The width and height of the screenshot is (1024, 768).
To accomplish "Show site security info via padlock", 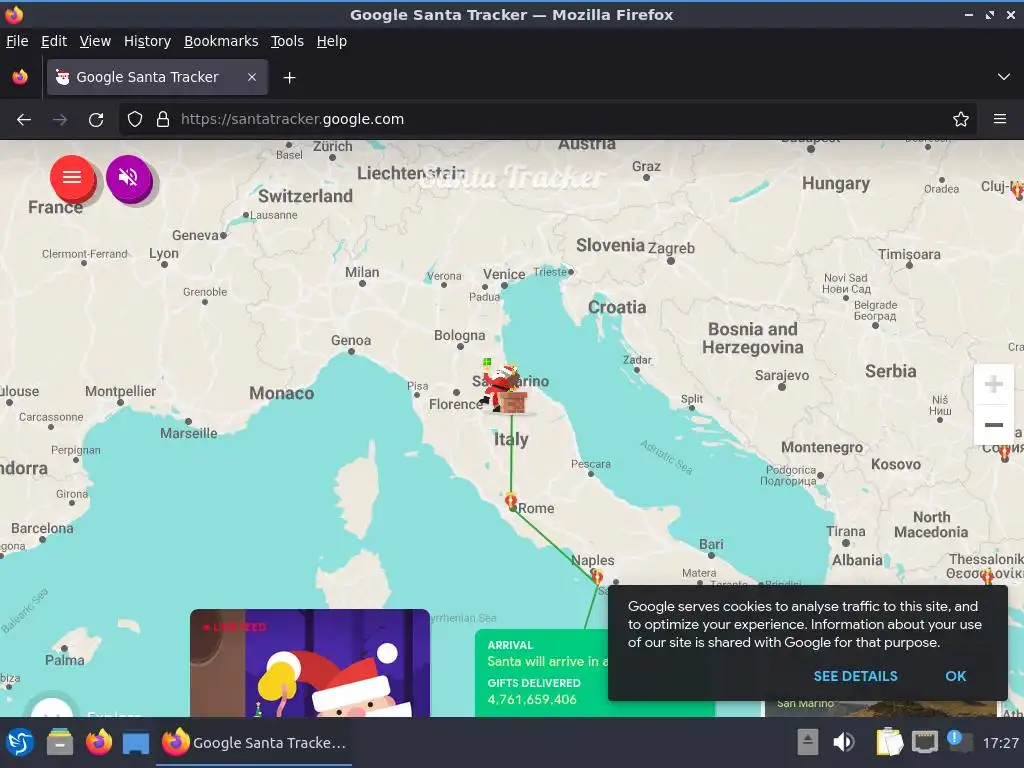I will tap(163, 120).
